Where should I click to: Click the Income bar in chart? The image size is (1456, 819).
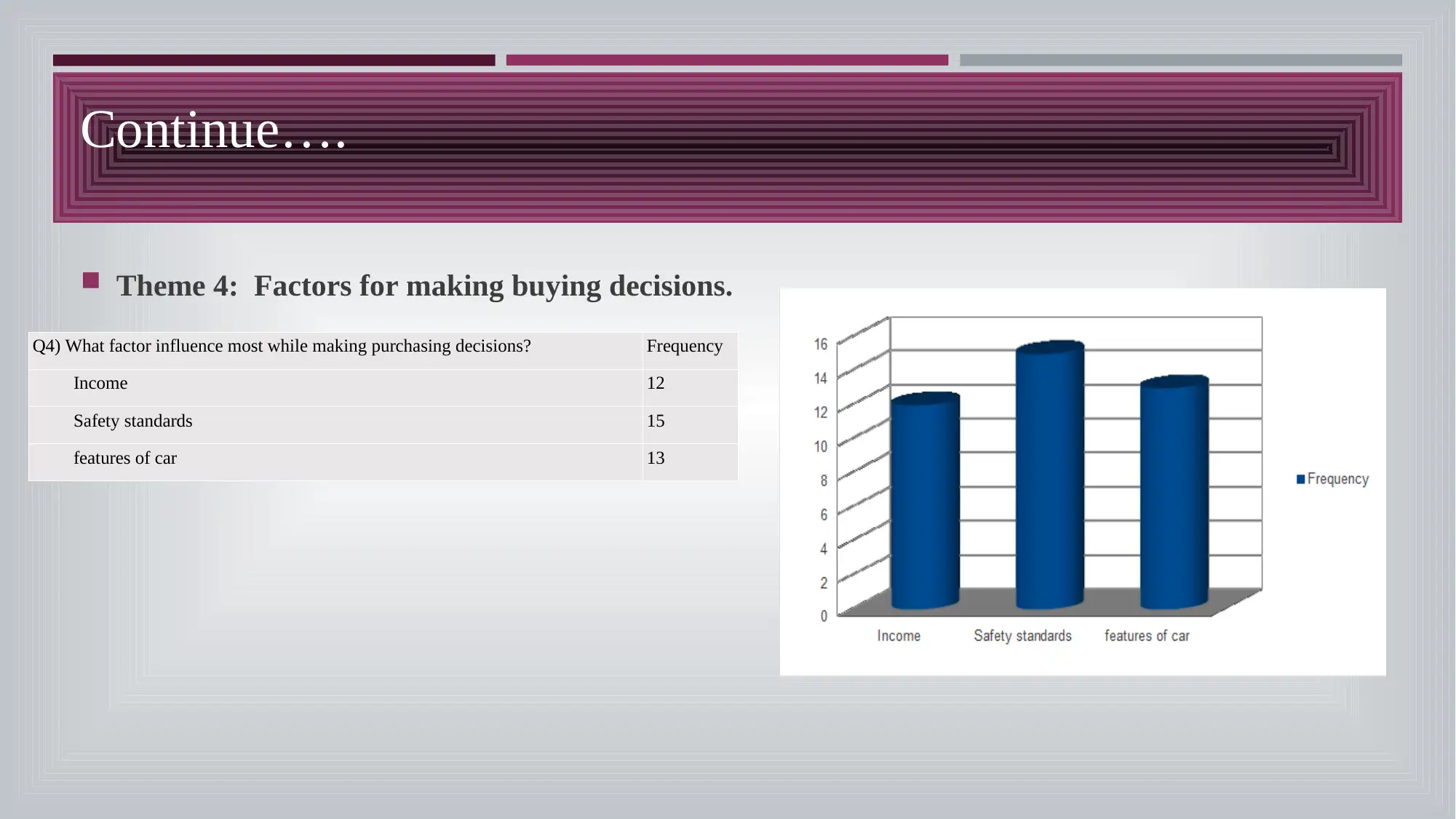[x=926, y=501]
